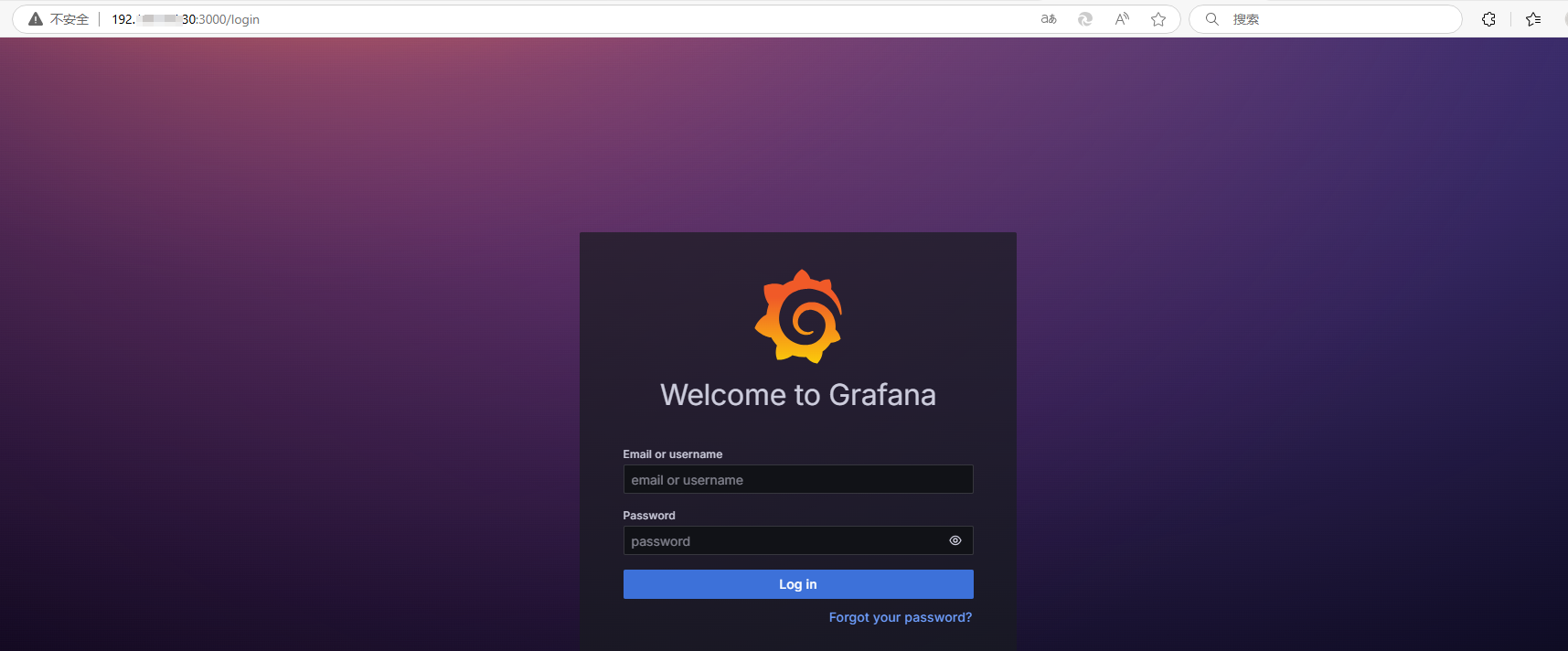This screenshot has height=651, width=1568.
Task: Click the Password label text
Action: click(649, 516)
